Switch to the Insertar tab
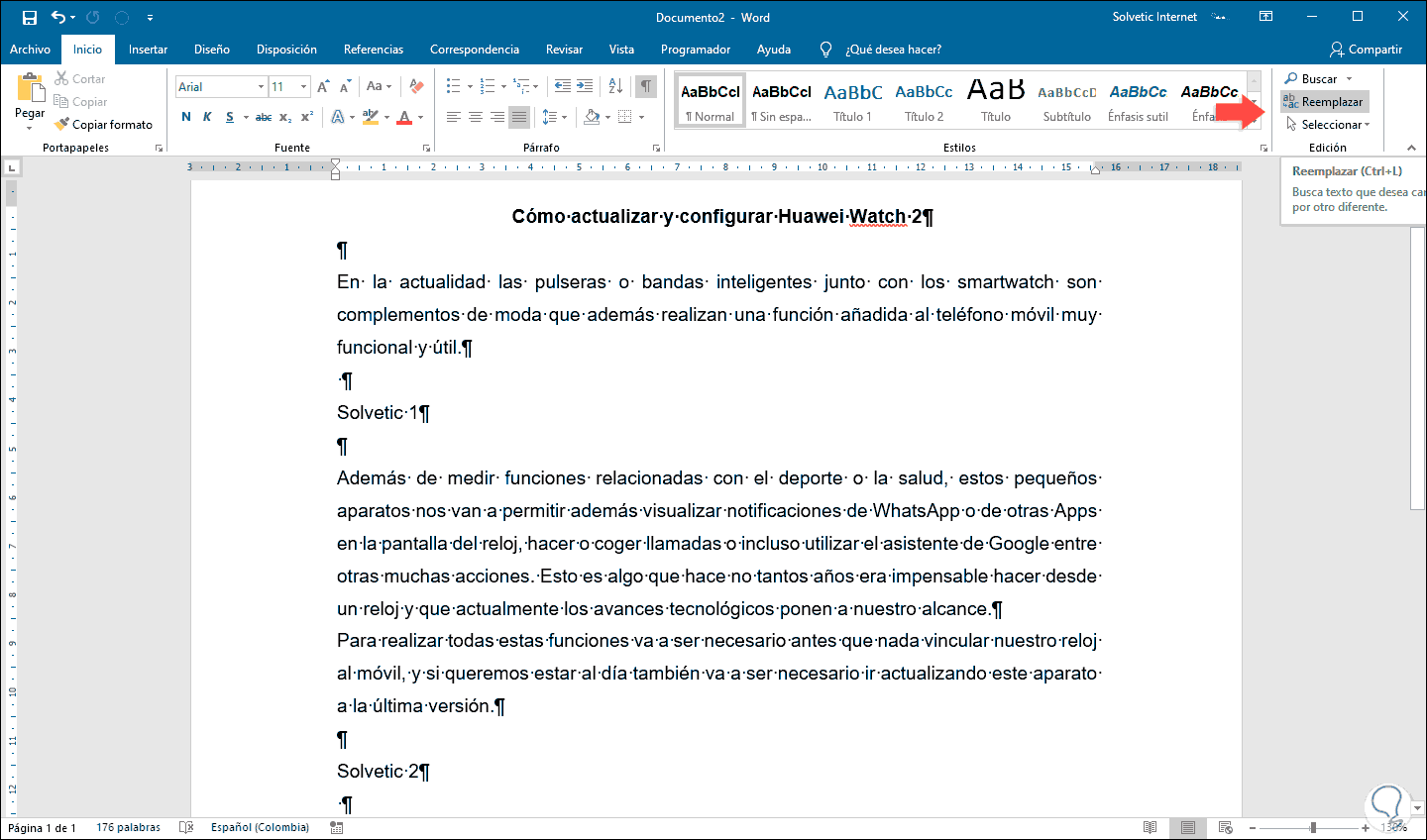1427x840 pixels. (x=148, y=50)
